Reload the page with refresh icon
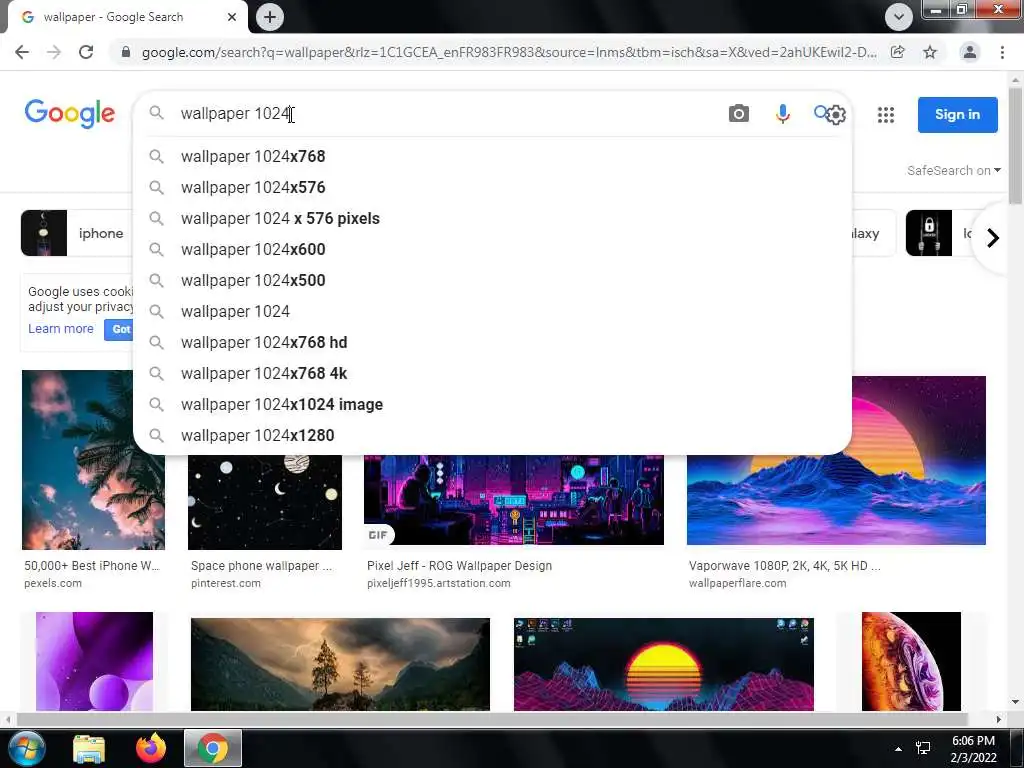The height and width of the screenshot is (768, 1024). tap(86, 52)
